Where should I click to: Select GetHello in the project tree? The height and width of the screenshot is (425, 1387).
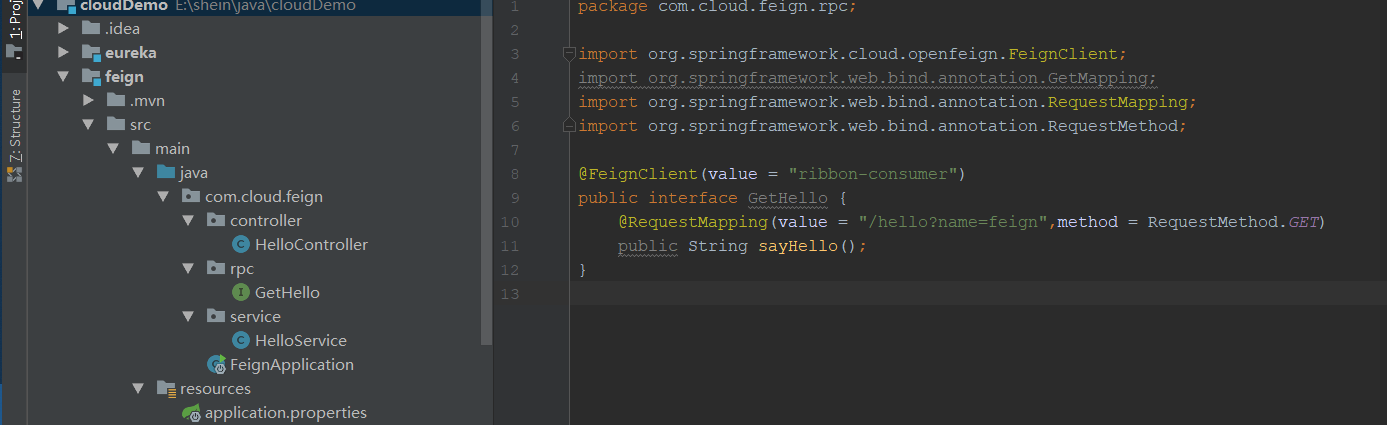click(287, 292)
